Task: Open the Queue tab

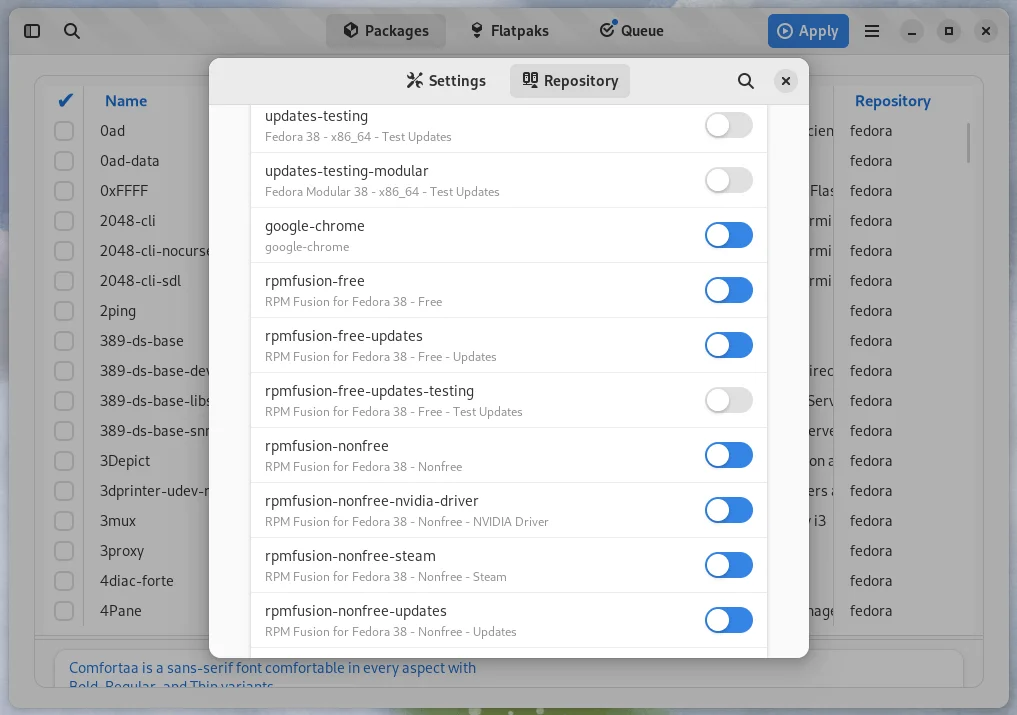Action: tap(632, 30)
